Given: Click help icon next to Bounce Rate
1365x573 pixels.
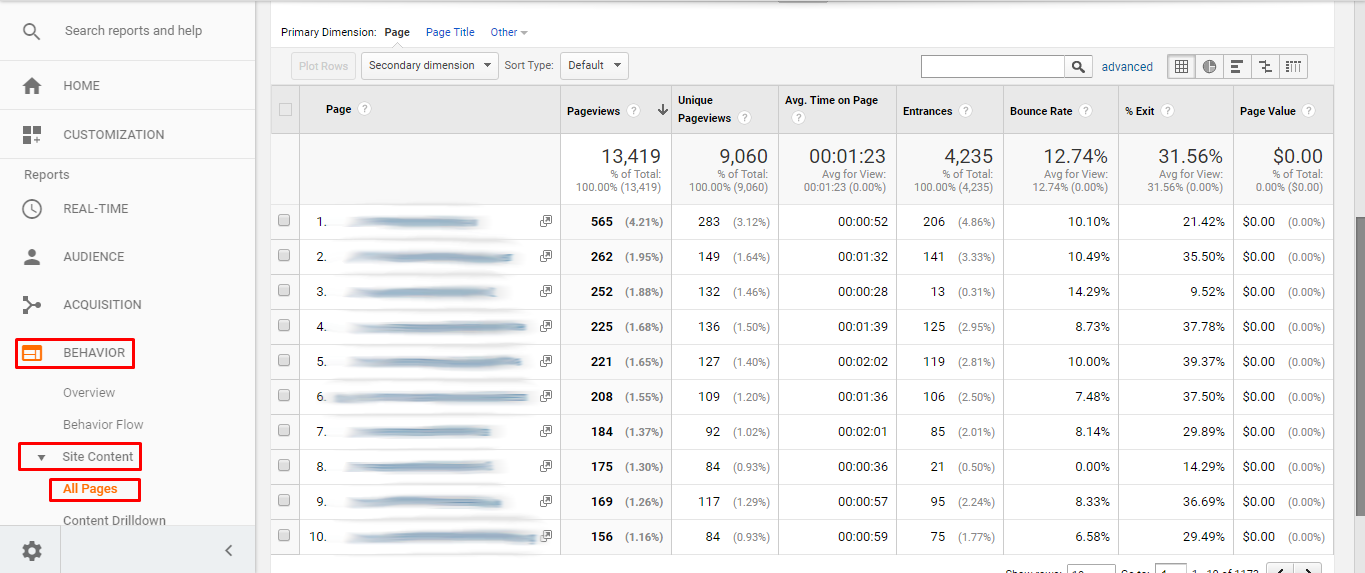Looking at the screenshot, I should 1085,111.
